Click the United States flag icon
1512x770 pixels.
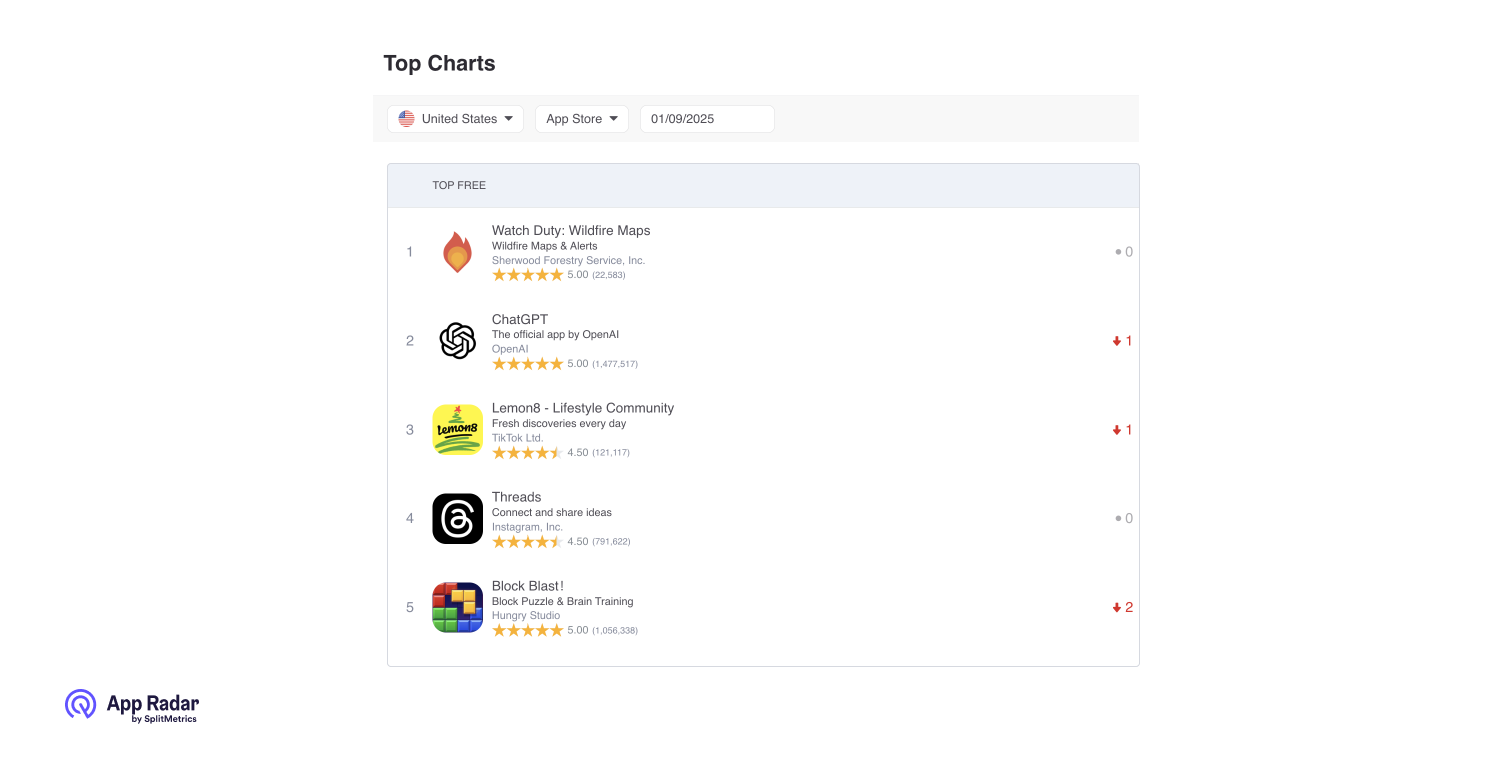[406, 118]
